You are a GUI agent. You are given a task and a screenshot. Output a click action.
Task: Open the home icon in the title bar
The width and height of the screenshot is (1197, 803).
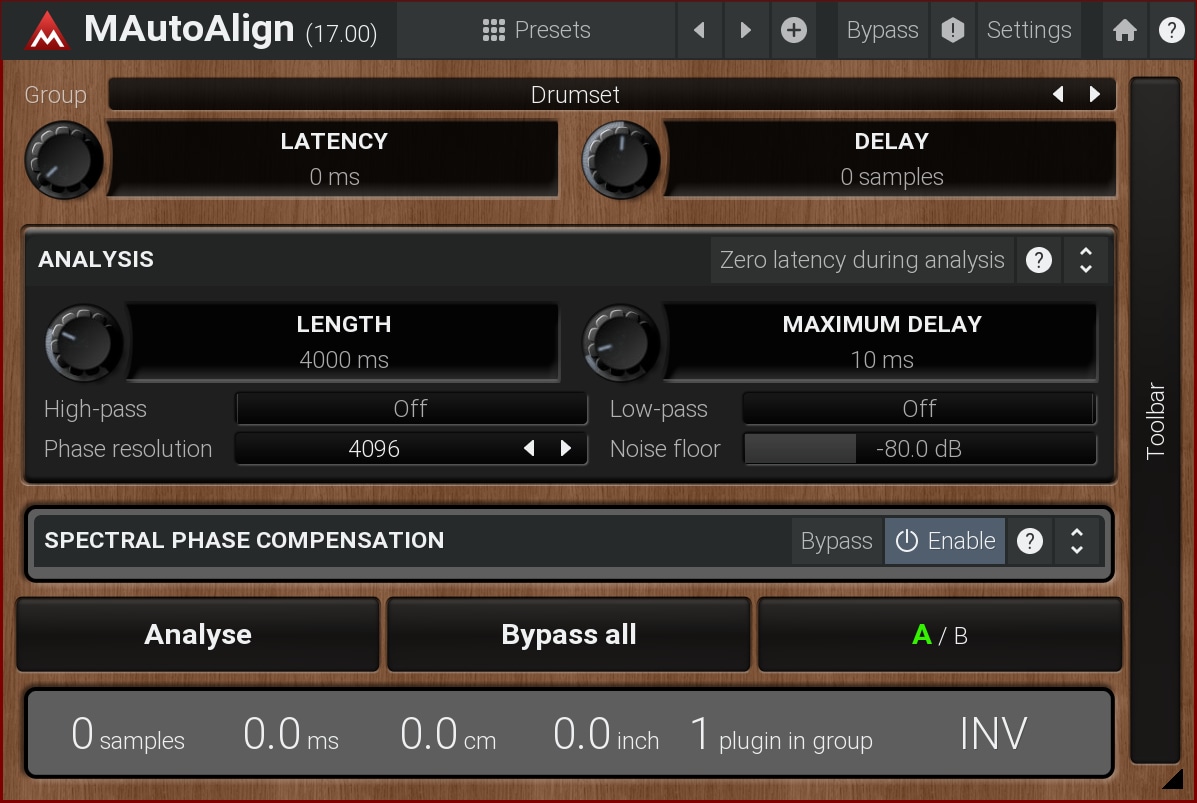click(1124, 30)
